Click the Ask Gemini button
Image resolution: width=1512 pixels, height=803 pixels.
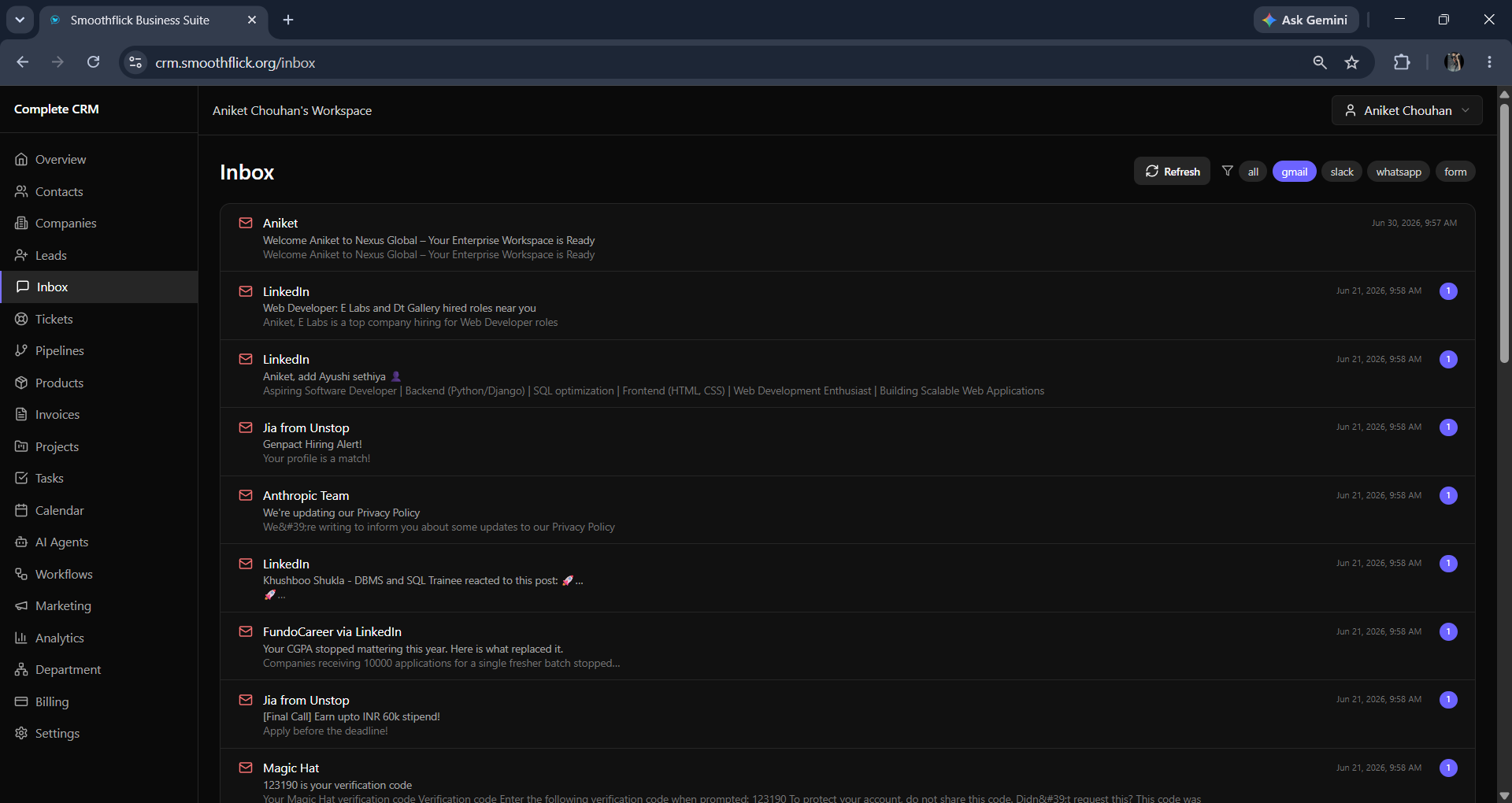coord(1306,20)
